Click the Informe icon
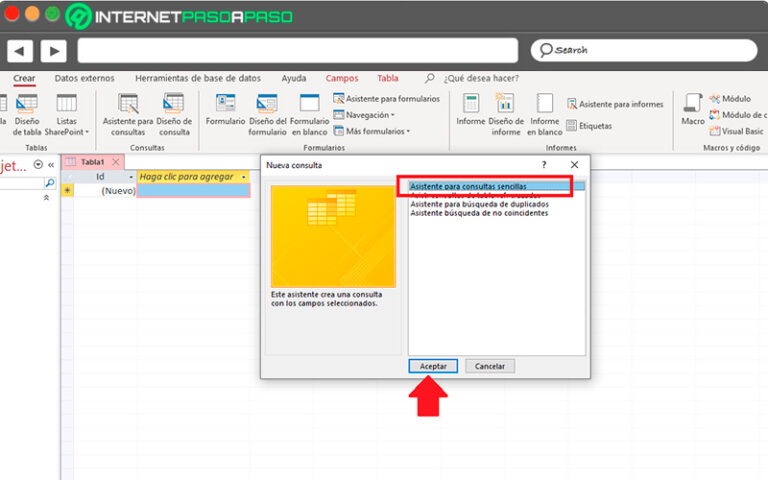The image size is (768, 480). pyautogui.click(x=470, y=104)
